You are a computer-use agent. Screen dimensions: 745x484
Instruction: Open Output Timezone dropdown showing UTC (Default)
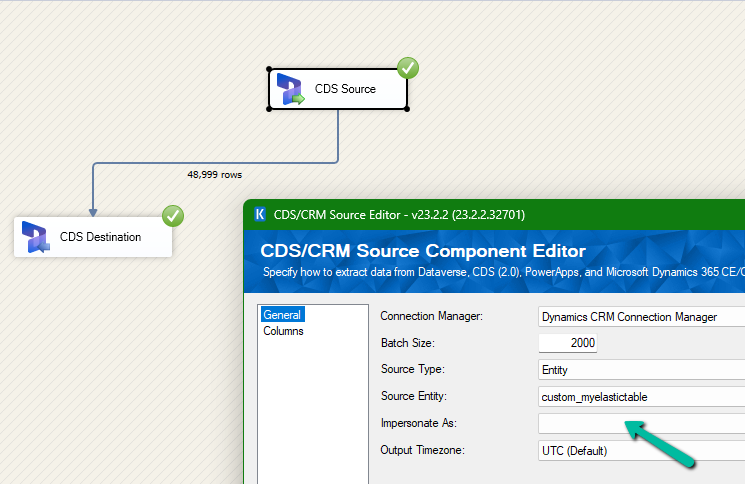point(641,451)
